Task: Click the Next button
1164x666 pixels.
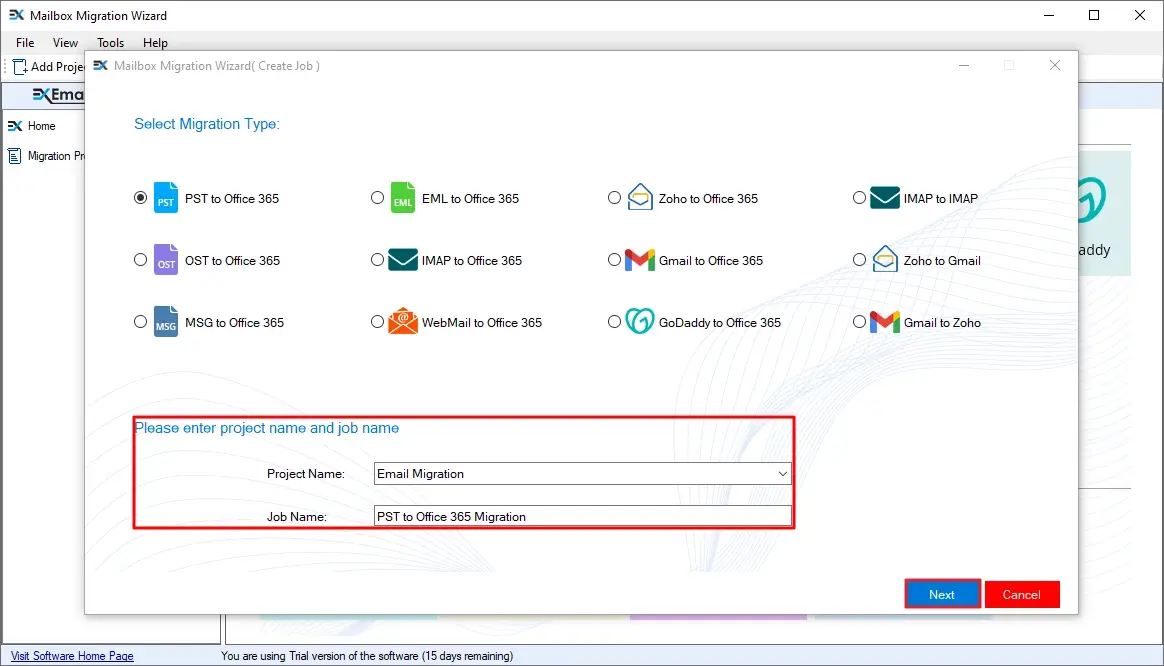Action: (x=941, y=593)
